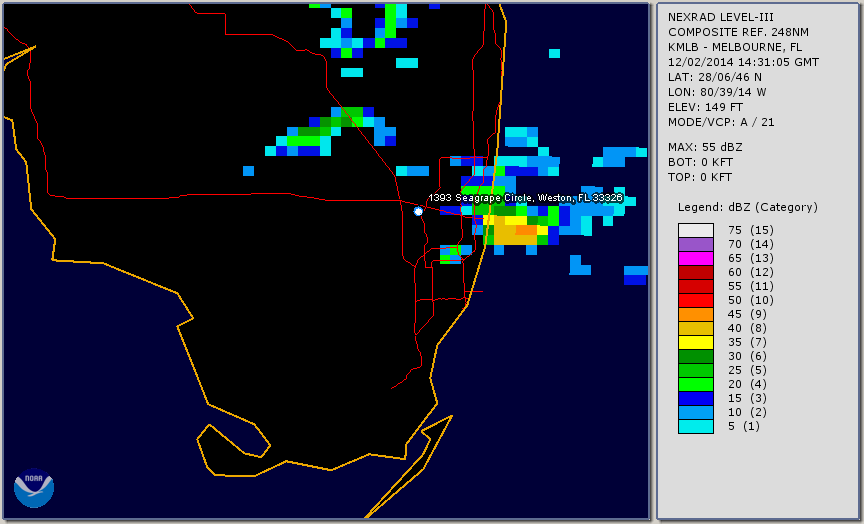Click the 30 dBZ dark green swatch

click(x=696, y=356)
